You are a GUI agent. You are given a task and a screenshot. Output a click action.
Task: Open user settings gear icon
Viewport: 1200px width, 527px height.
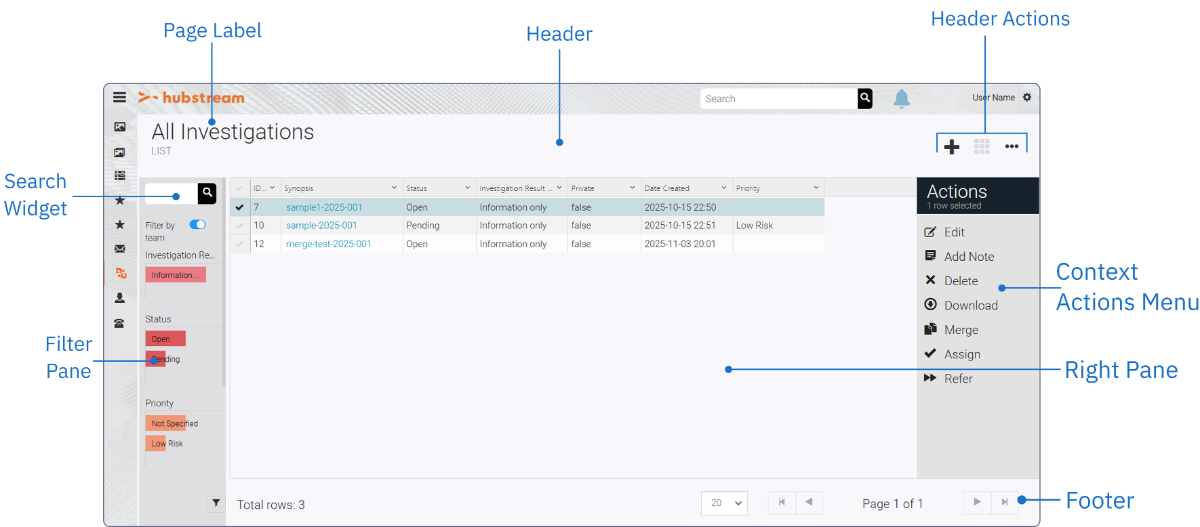click(1026, 98)
